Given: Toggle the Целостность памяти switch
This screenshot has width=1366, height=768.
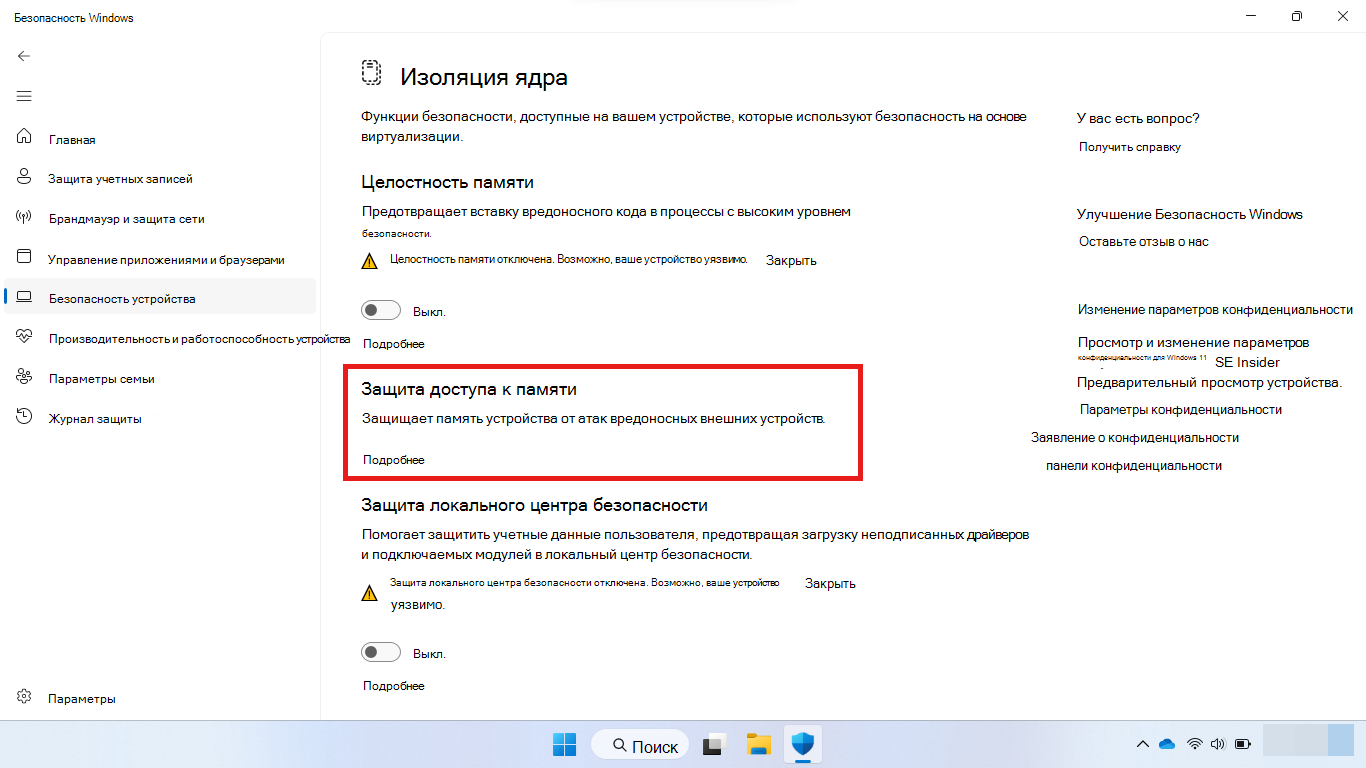Looking at the screenshot, I should [x=381, y=311].
